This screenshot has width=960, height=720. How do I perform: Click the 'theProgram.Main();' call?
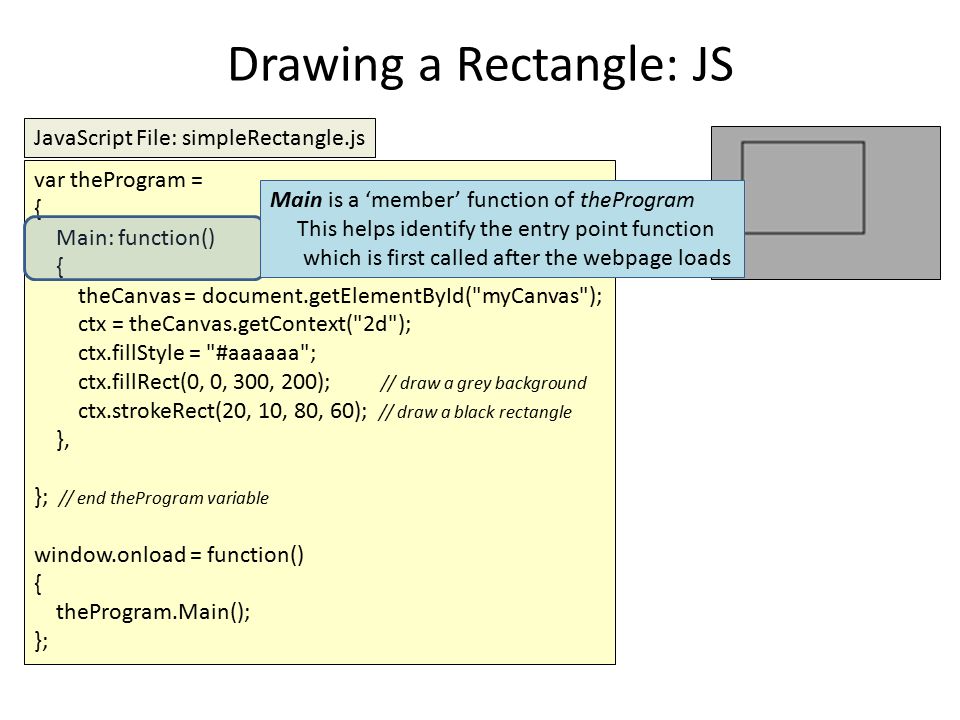coord(153,612)
